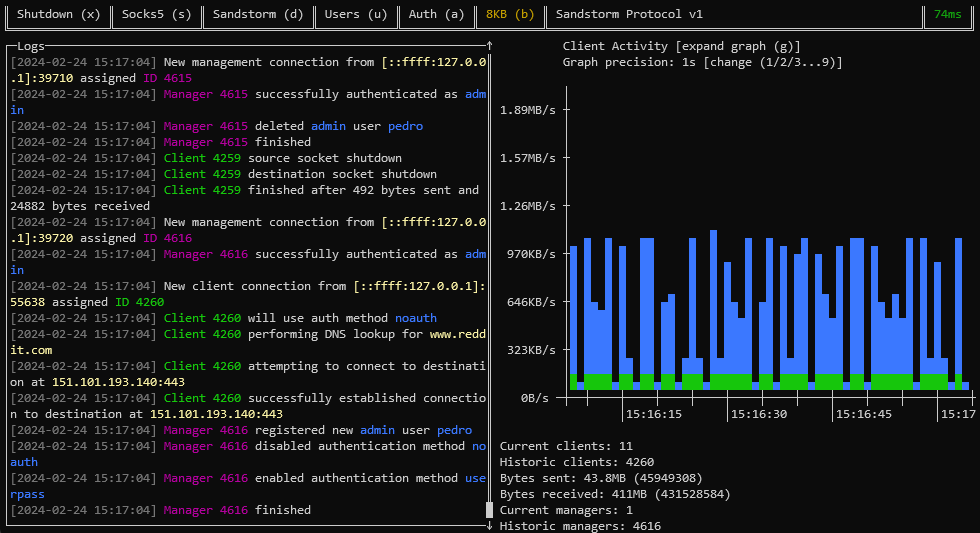Click the logs scroll down arrow
The image size is (980, 533).
coord(489,526)
